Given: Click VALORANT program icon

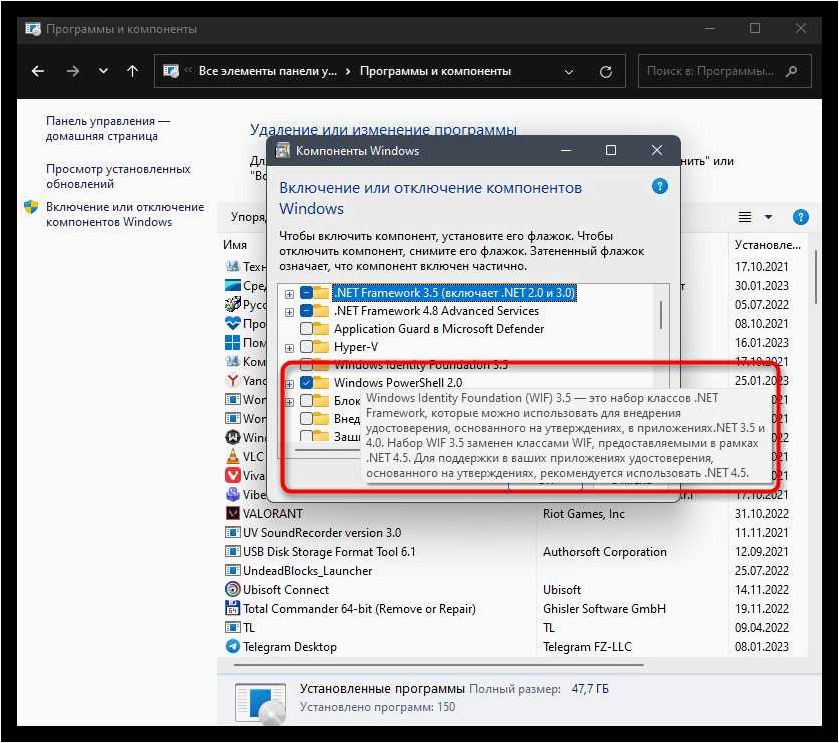Looking at the screenshot, I should point(232,514).
